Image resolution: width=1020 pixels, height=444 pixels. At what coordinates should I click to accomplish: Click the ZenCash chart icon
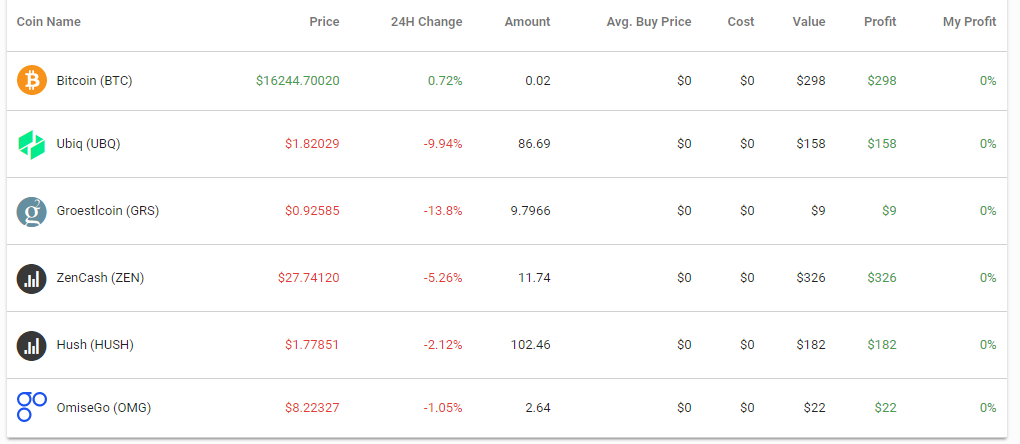(x=32, y=278)
